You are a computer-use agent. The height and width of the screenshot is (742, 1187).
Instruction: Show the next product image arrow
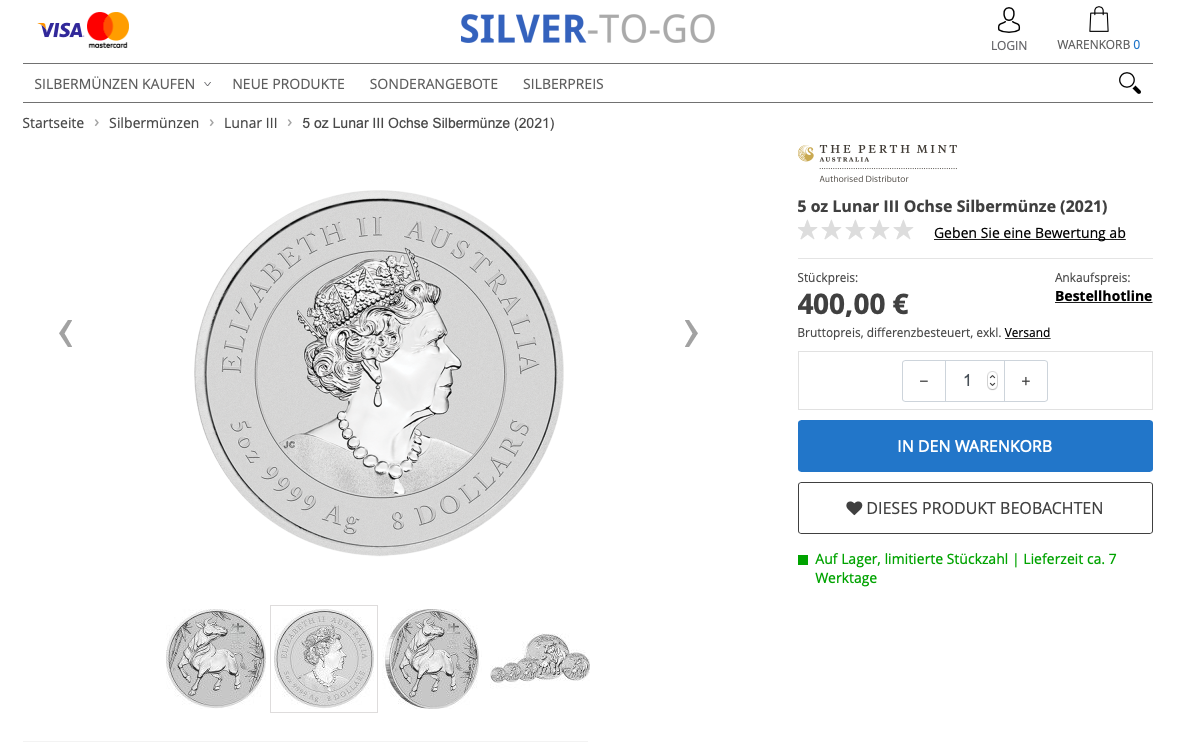pyautogui.click(x=690, y=332)
